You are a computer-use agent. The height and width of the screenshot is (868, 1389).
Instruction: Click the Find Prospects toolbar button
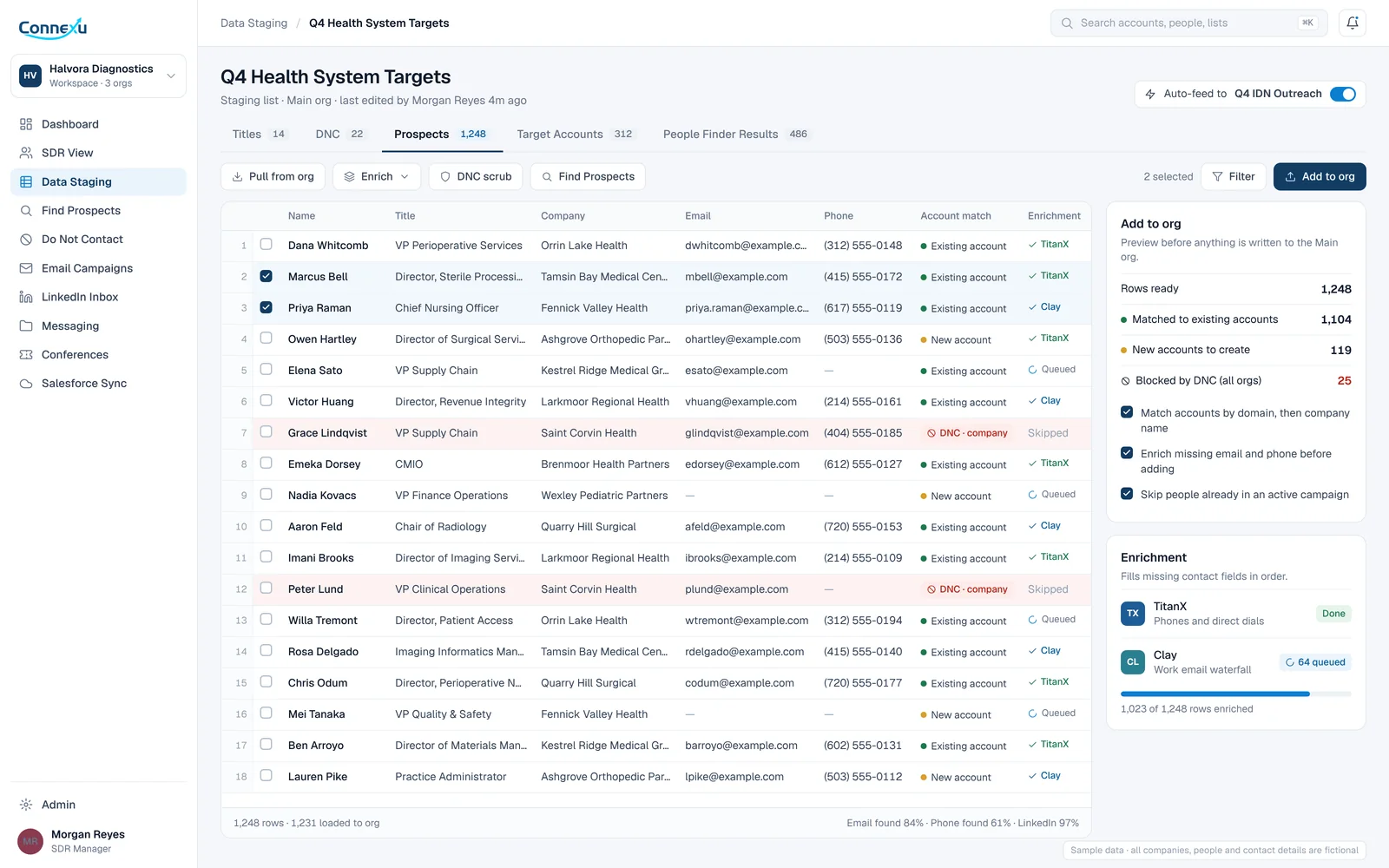tap(588, 176)
